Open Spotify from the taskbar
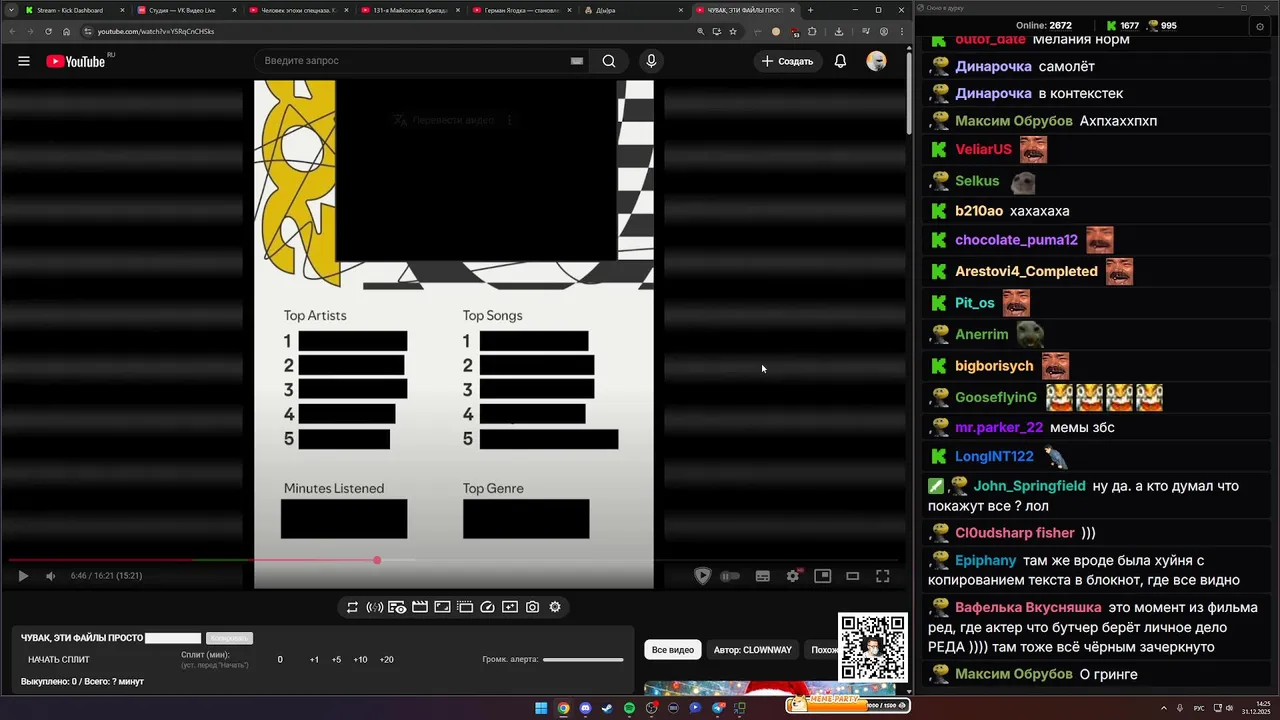Screen dimensions: 1280x720 [629, 708]
